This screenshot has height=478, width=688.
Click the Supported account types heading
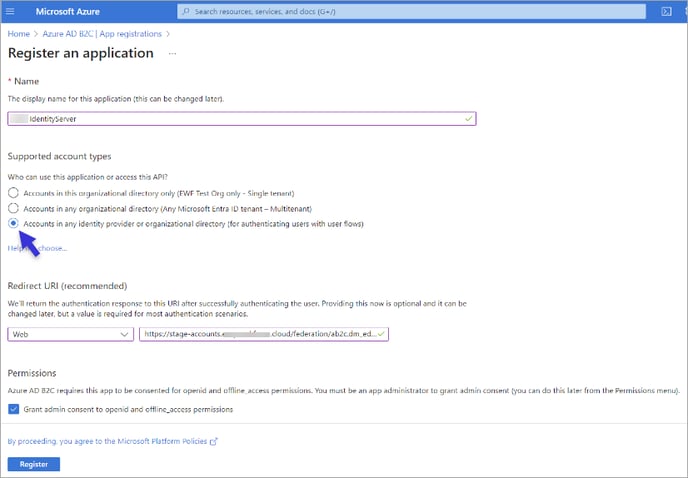coord(59,156)
